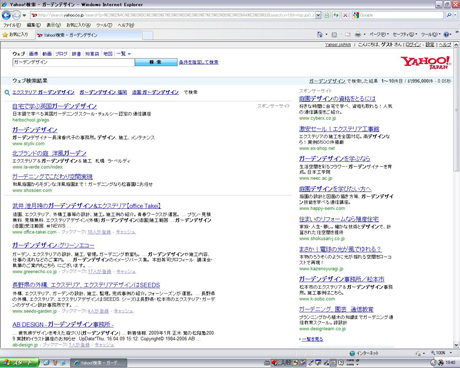Click the page scrollbar up arrow
This screenshot has height=368, width=460.
[456, 45]
